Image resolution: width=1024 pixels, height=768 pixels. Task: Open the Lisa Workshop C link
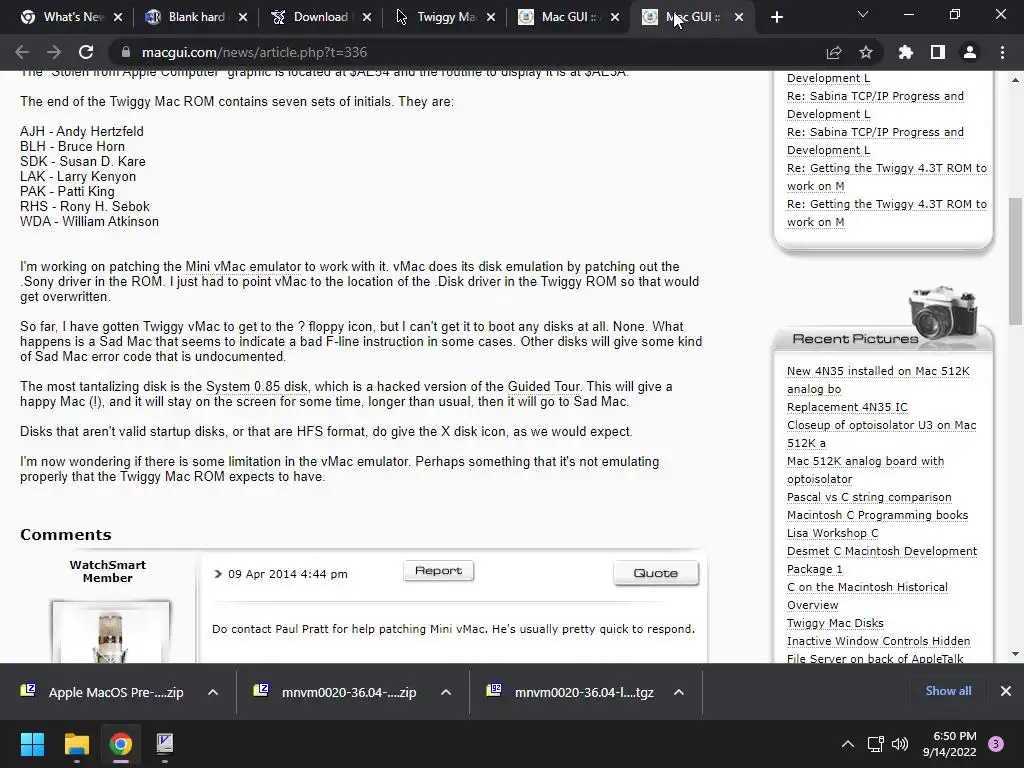[833, 533]
